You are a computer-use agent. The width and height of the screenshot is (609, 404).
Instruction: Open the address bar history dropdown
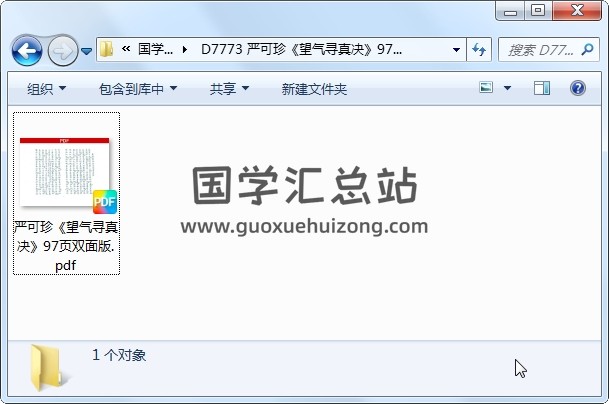pos(457,50)
